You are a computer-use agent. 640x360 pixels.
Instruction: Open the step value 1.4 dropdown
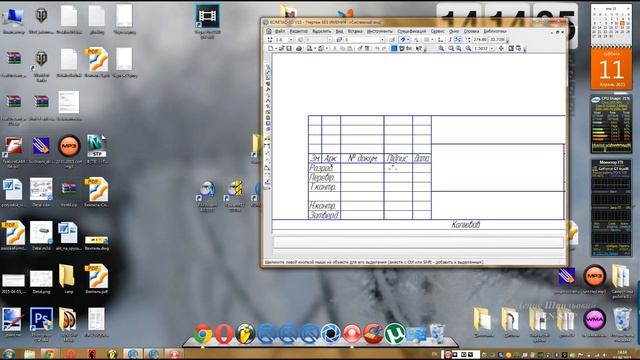291,40
